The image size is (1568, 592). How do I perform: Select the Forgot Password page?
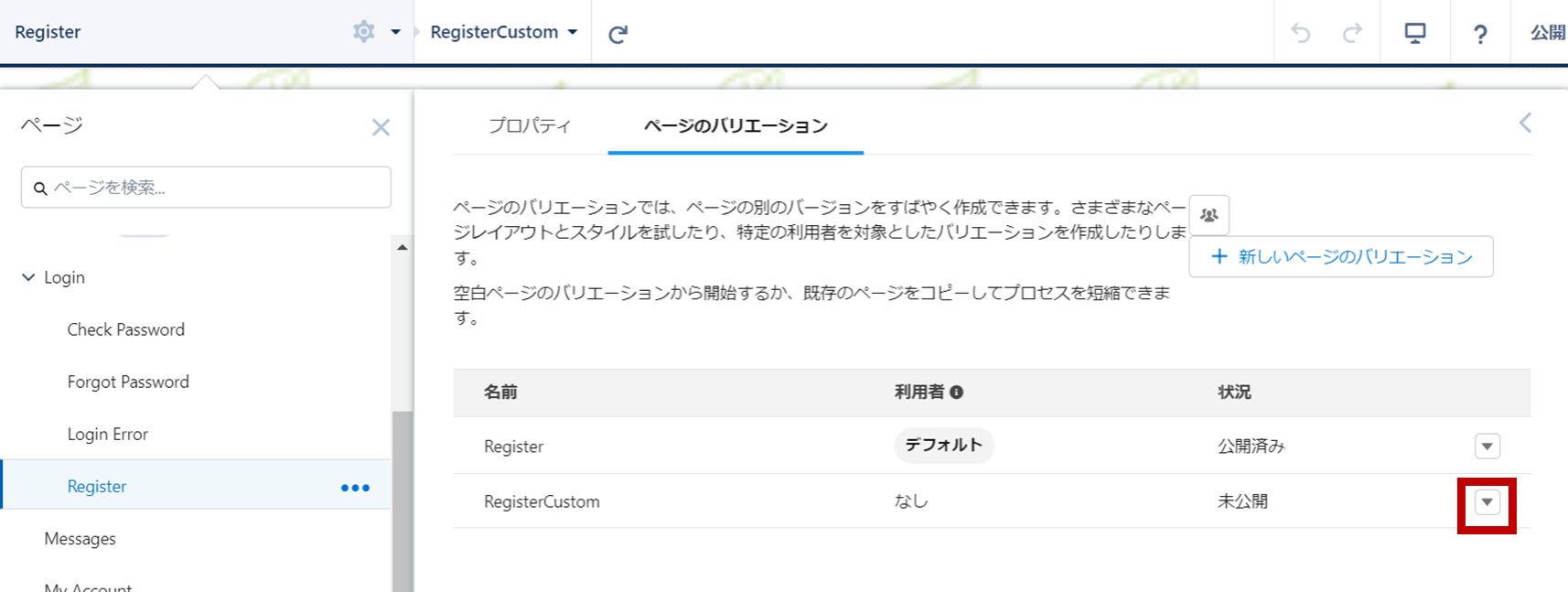[x=128, y=382]
